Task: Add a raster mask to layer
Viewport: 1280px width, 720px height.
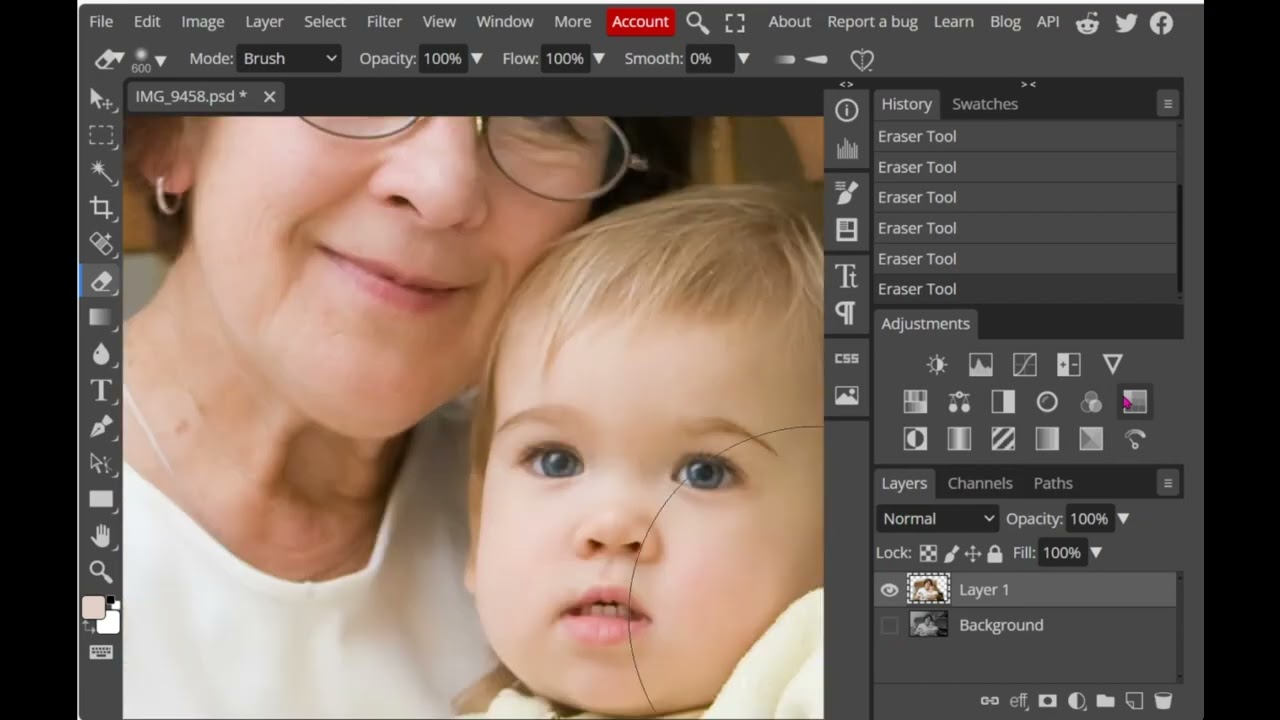Action: point(1047,701)
